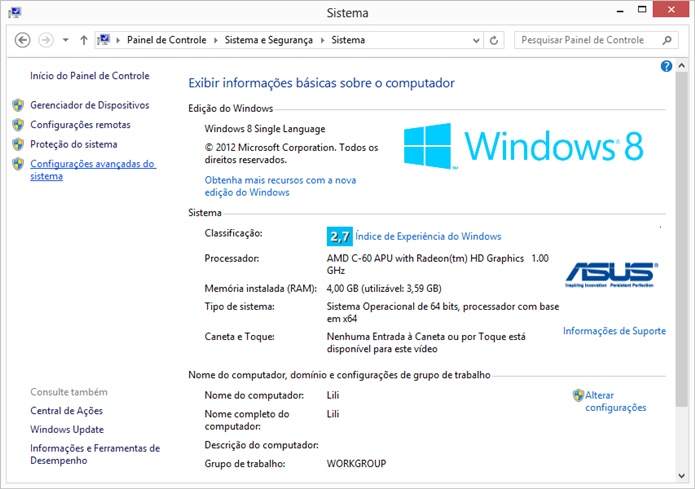Screen dimensions: 695x489
Task: Open Configurações remotas
Action: point(80,125)
